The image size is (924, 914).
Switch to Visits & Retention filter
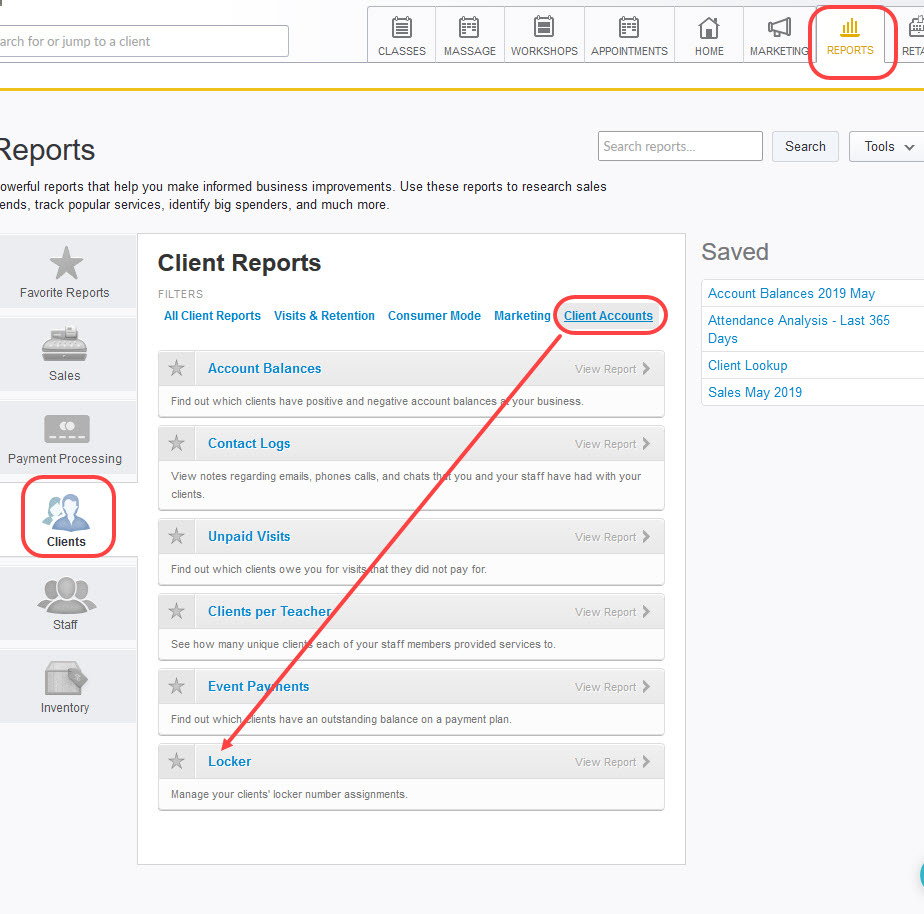coord(324,316)
